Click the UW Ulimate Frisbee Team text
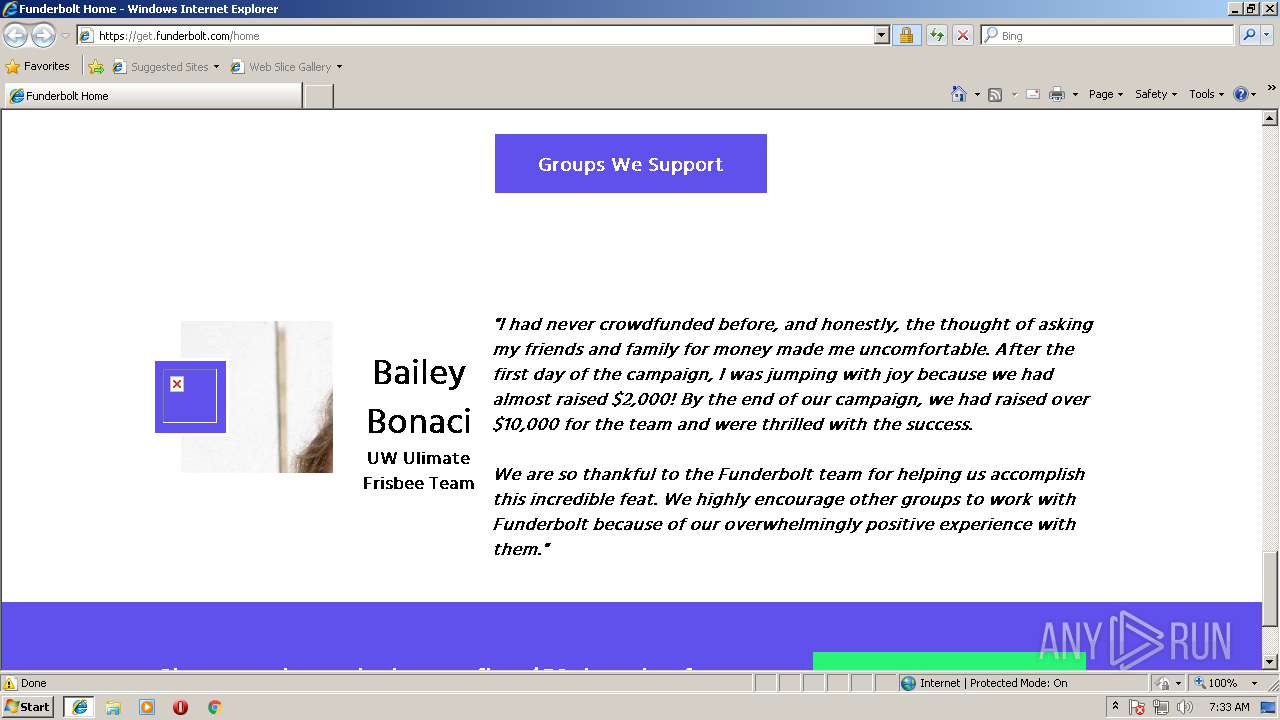The width and height of the screenshot is (1280, 720). point(418,470)
